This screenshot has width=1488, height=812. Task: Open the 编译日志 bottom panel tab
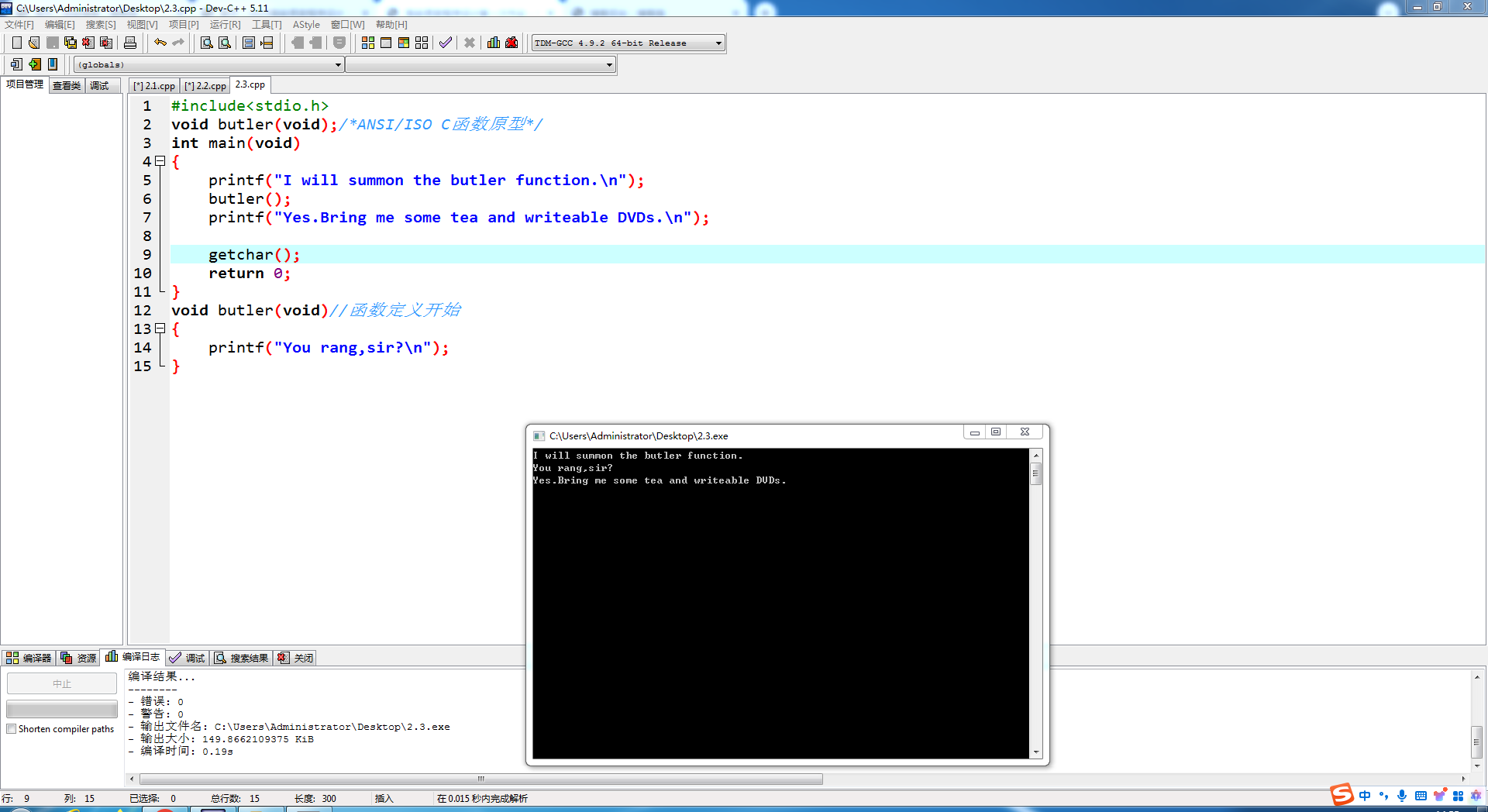coord(133,656)
